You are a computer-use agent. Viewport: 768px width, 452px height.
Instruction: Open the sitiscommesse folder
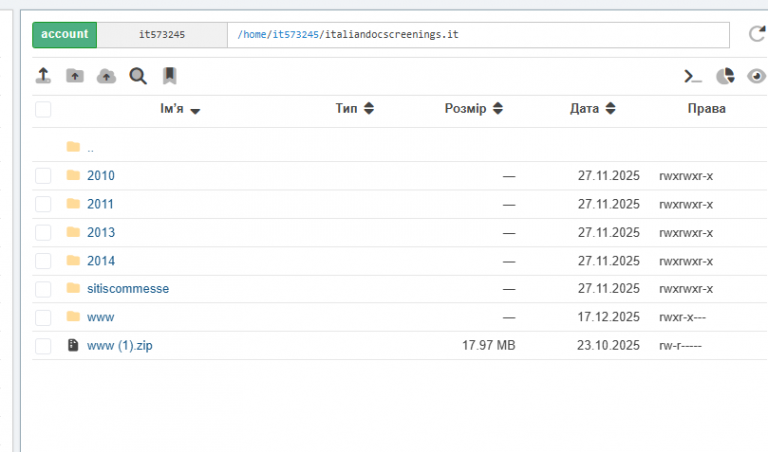pyautogui.click(x=128, y=288)
